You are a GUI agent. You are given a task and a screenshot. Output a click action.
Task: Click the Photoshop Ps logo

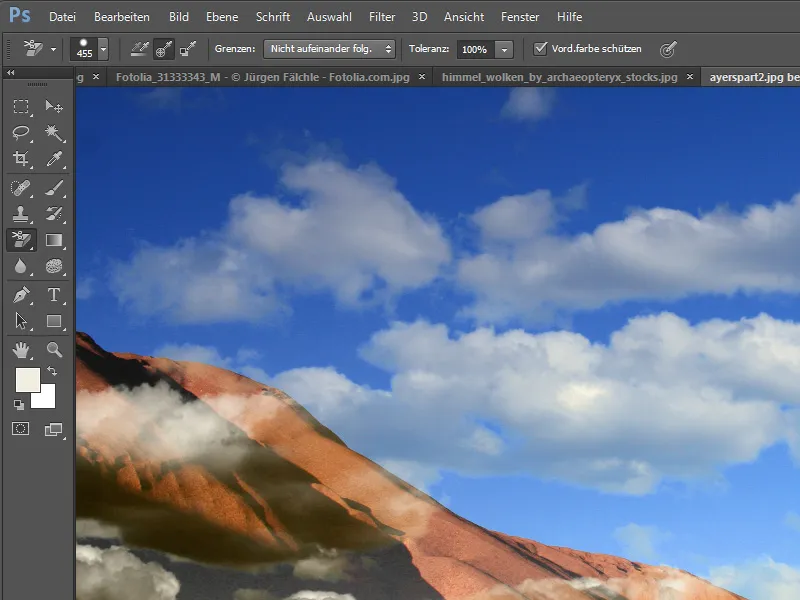[x=20, y=16]
